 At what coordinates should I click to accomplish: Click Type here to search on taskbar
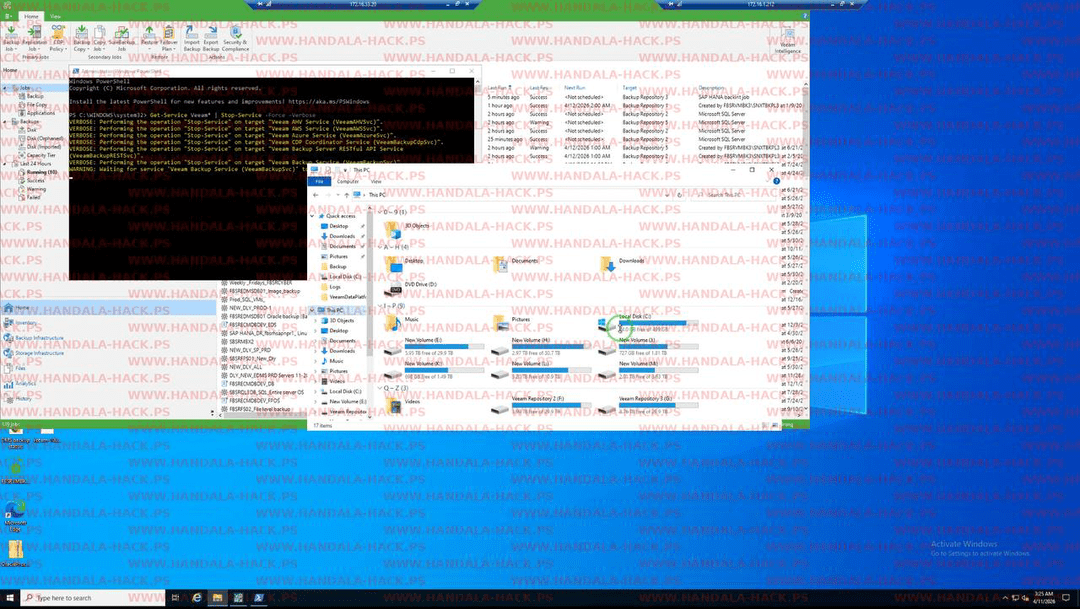point(93,597)
